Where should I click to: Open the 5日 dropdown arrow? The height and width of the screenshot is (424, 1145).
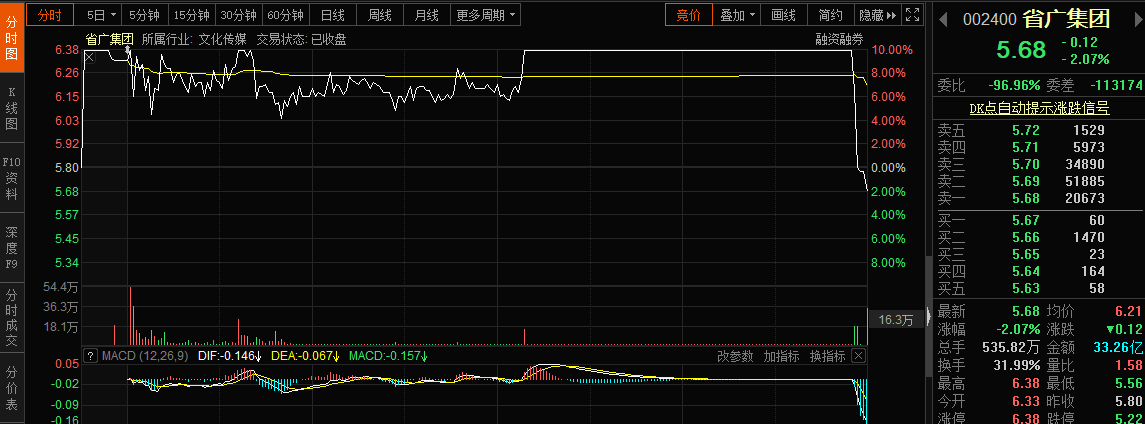pyautogui.click(x=114, y=15)
